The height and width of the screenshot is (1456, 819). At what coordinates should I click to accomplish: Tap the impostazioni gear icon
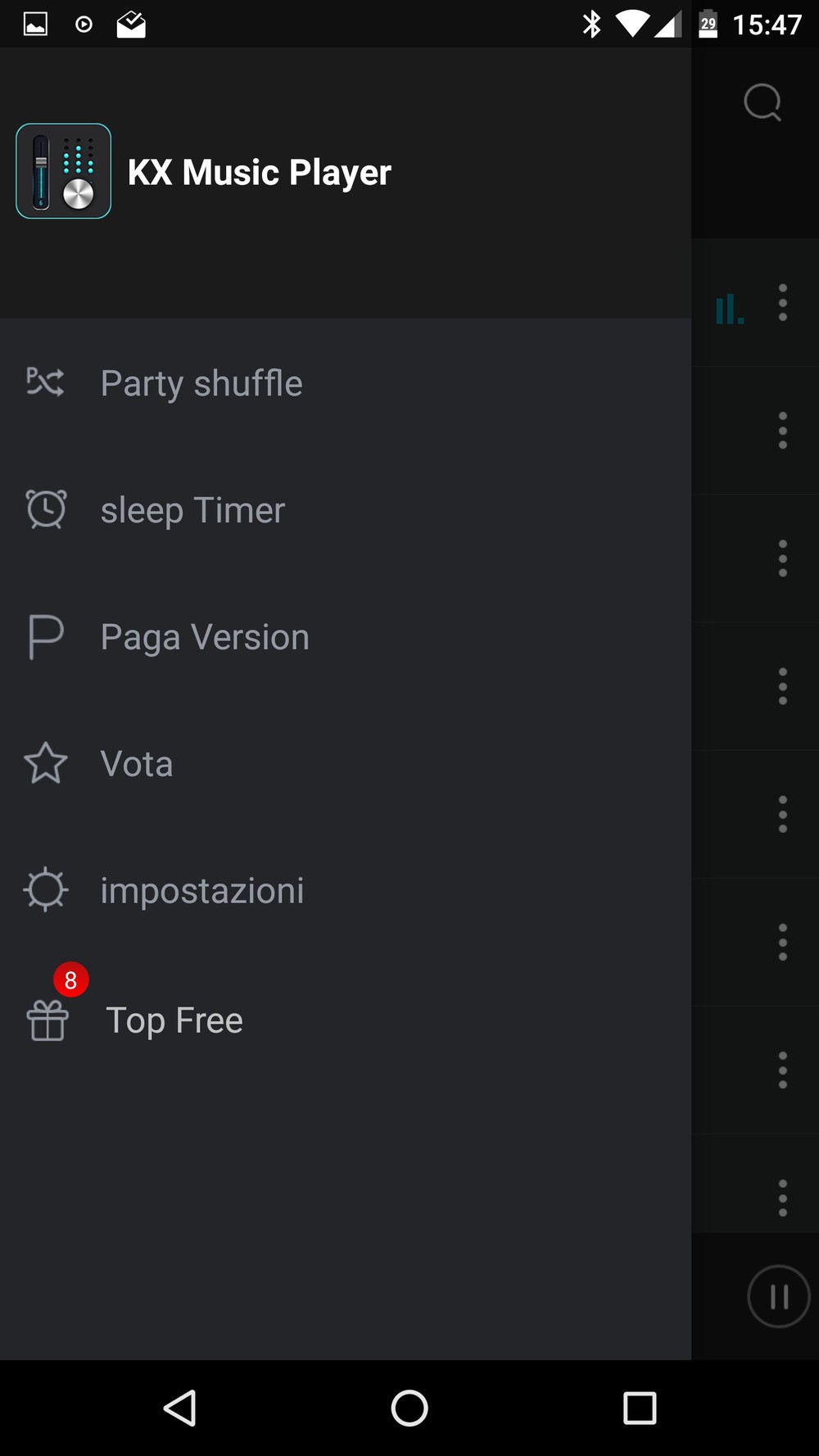click(x=45, y=889)
